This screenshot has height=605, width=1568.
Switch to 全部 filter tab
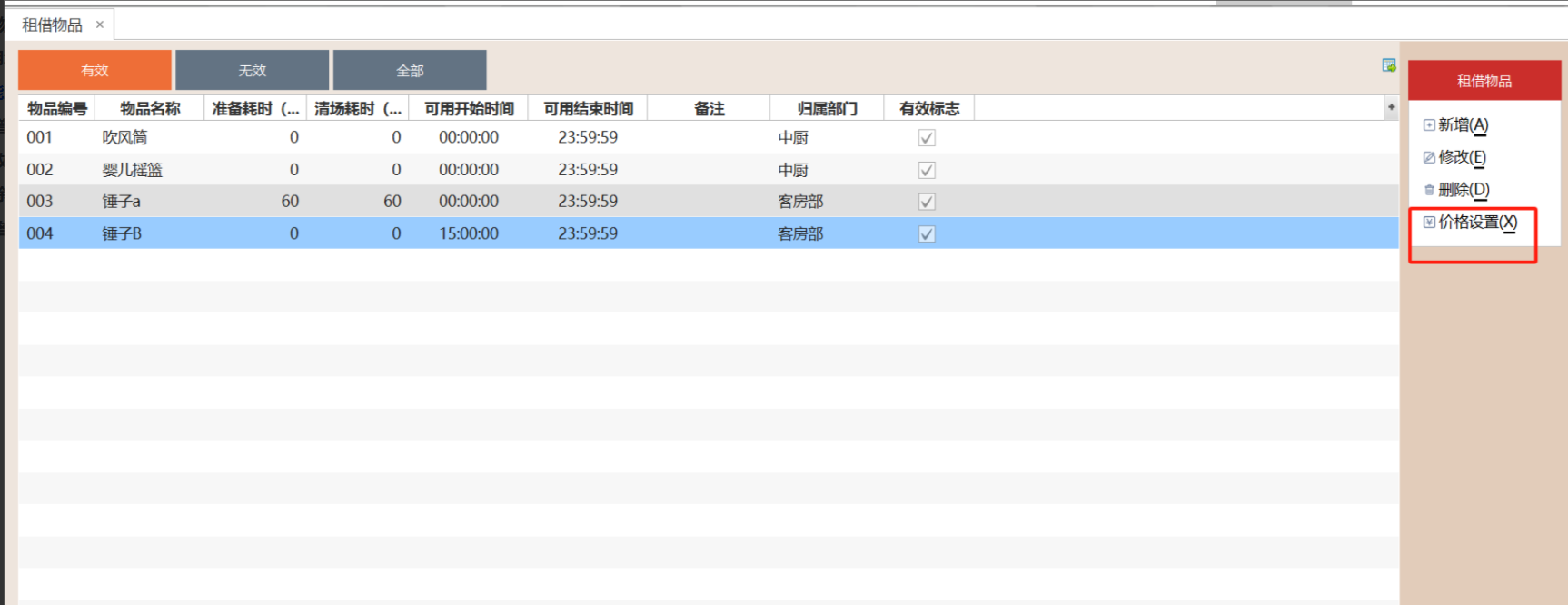tap(410, 70)
